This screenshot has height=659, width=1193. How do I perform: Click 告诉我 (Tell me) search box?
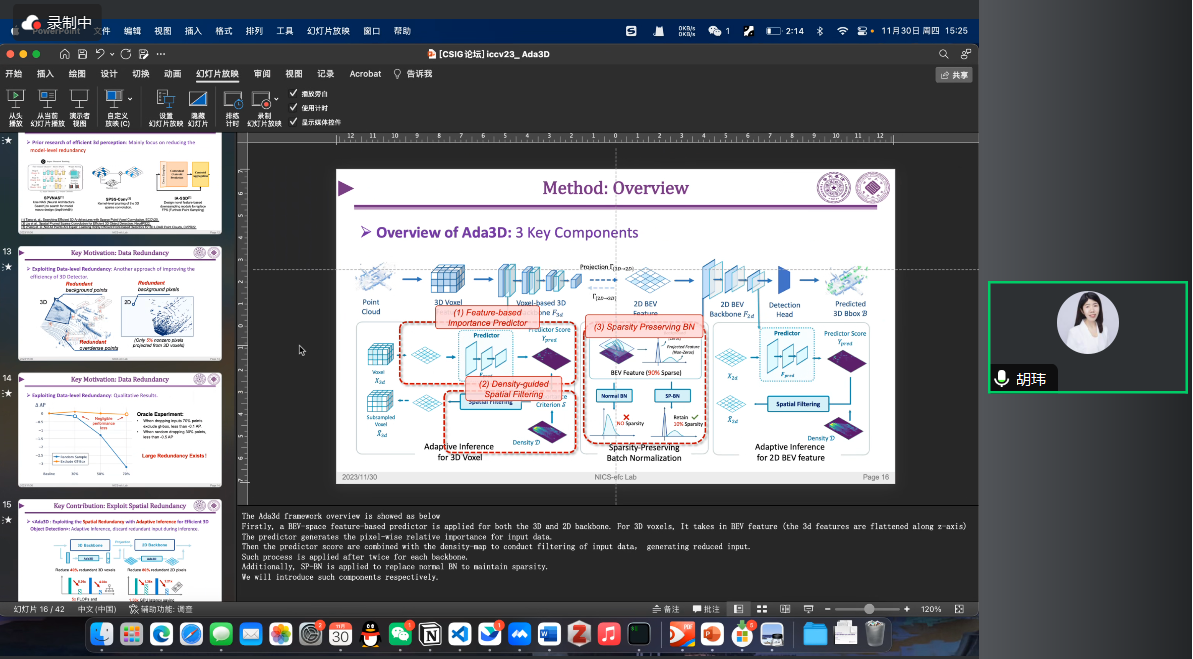pyautogui.click(x=413, y=74)
